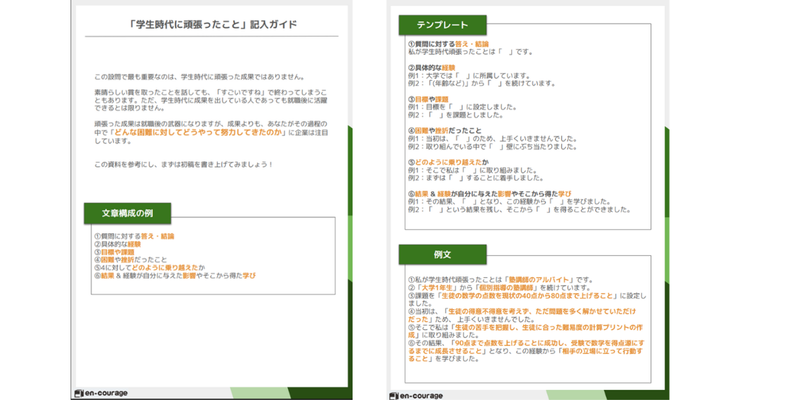Image resolution: width=800 pixels, height=400 pixels.
Task: Click the 「学生時代に頑張ったこと」記入ガイド title
Action: pyautogui.click(x=208, y=24)
